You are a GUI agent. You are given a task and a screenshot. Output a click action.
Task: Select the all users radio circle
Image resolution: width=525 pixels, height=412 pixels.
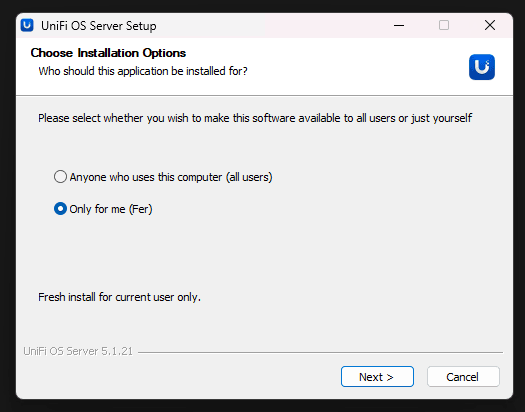tap(60, 177)
